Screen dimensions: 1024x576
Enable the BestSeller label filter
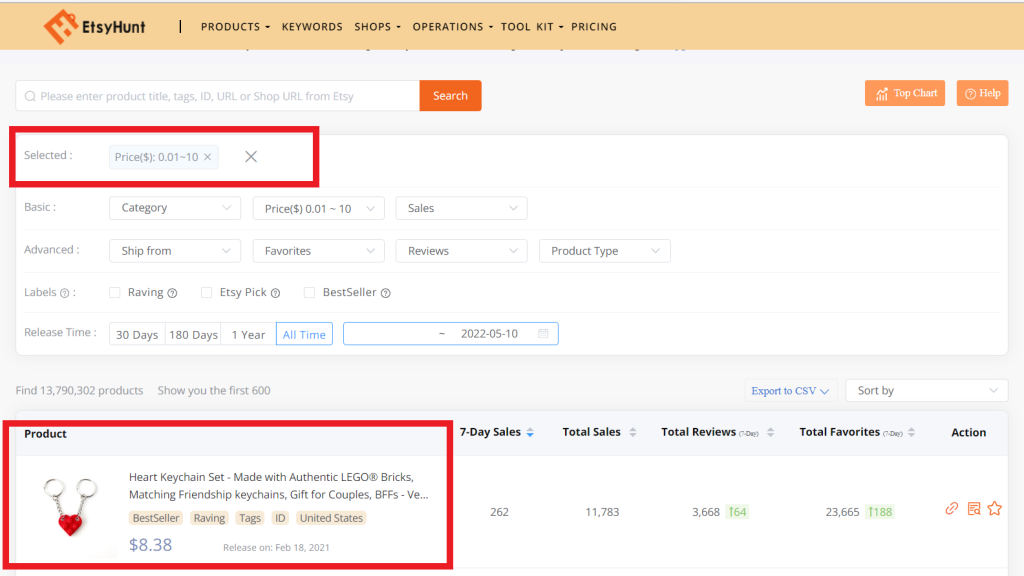[x=308, y=292]
